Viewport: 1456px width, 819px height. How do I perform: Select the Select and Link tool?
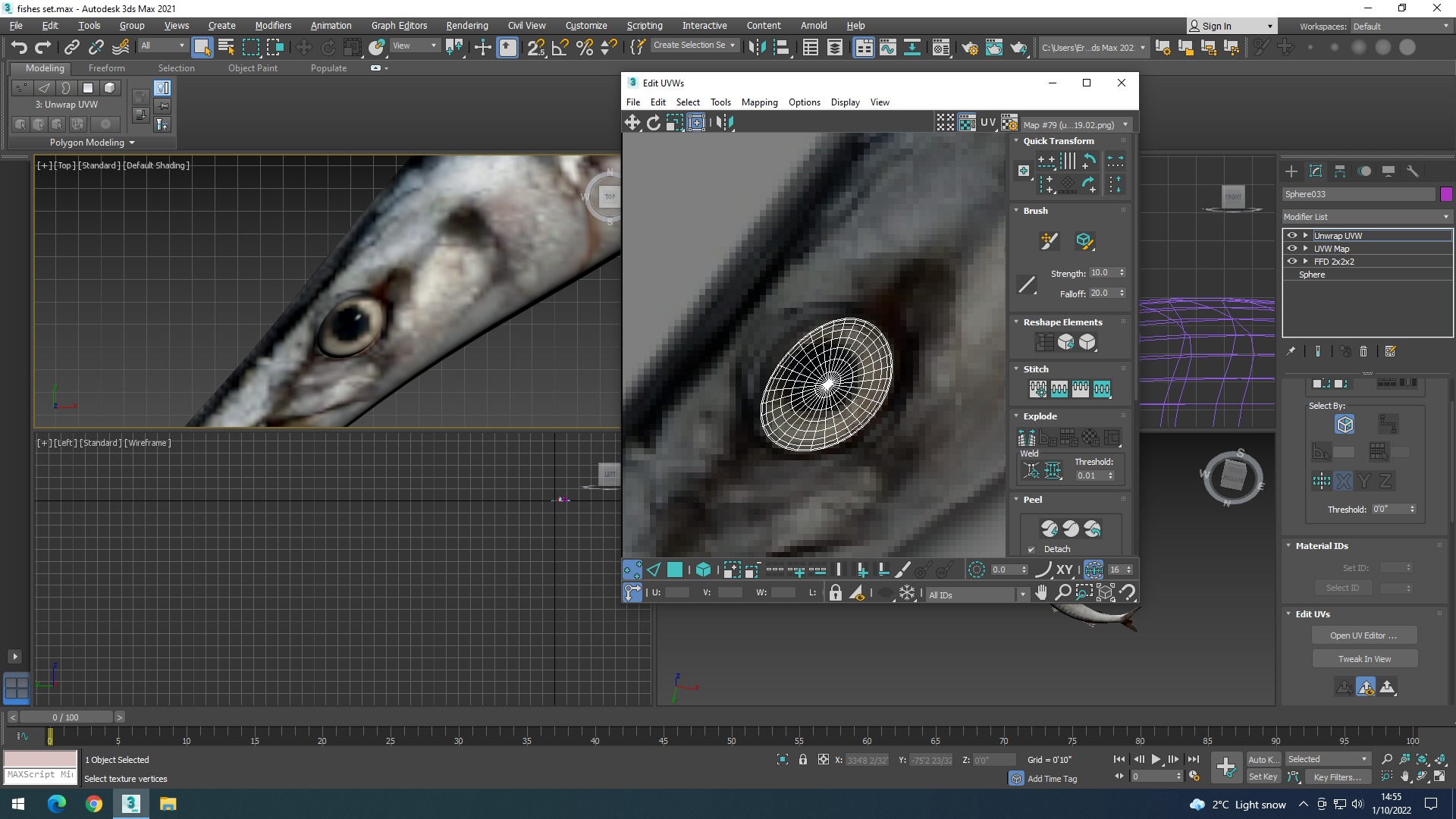[x=71, y=48]
